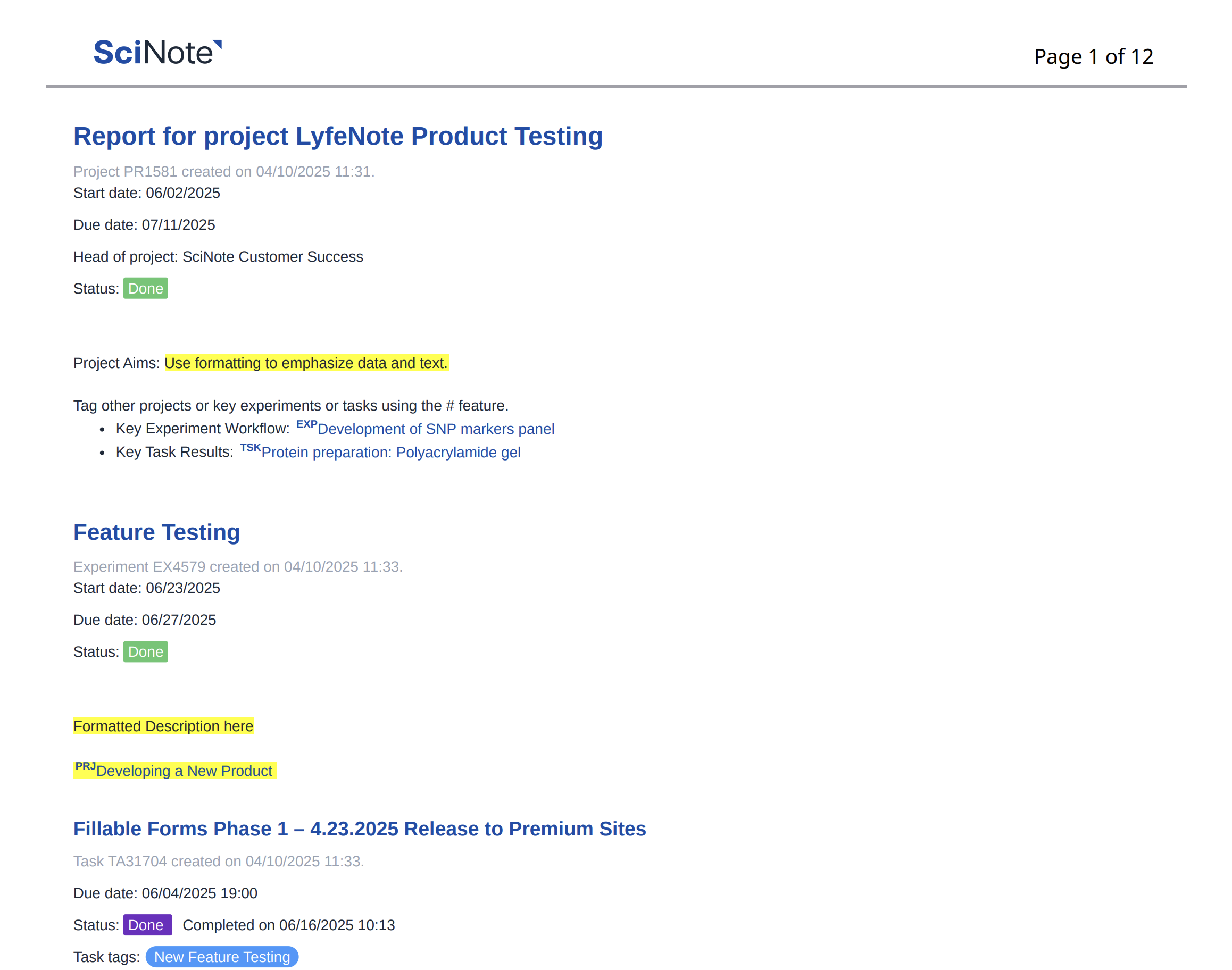Click the TSK tag icon
1232x970 pixels.
coord(250,448)
